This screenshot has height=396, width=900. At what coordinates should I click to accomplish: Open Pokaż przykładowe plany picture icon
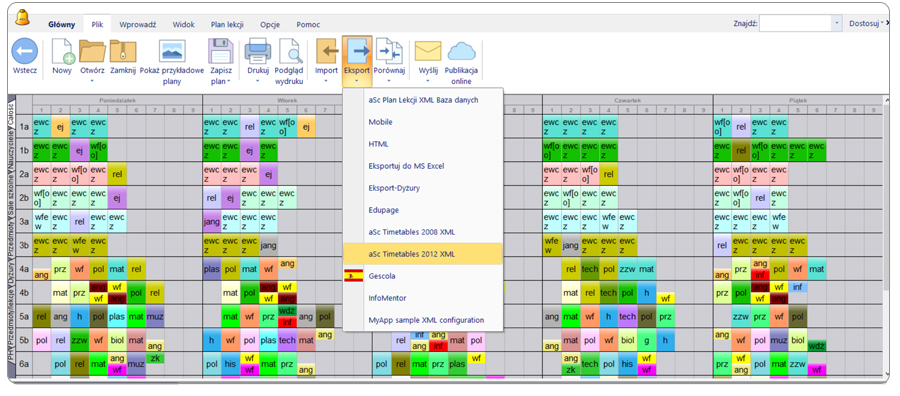point(172,51)
